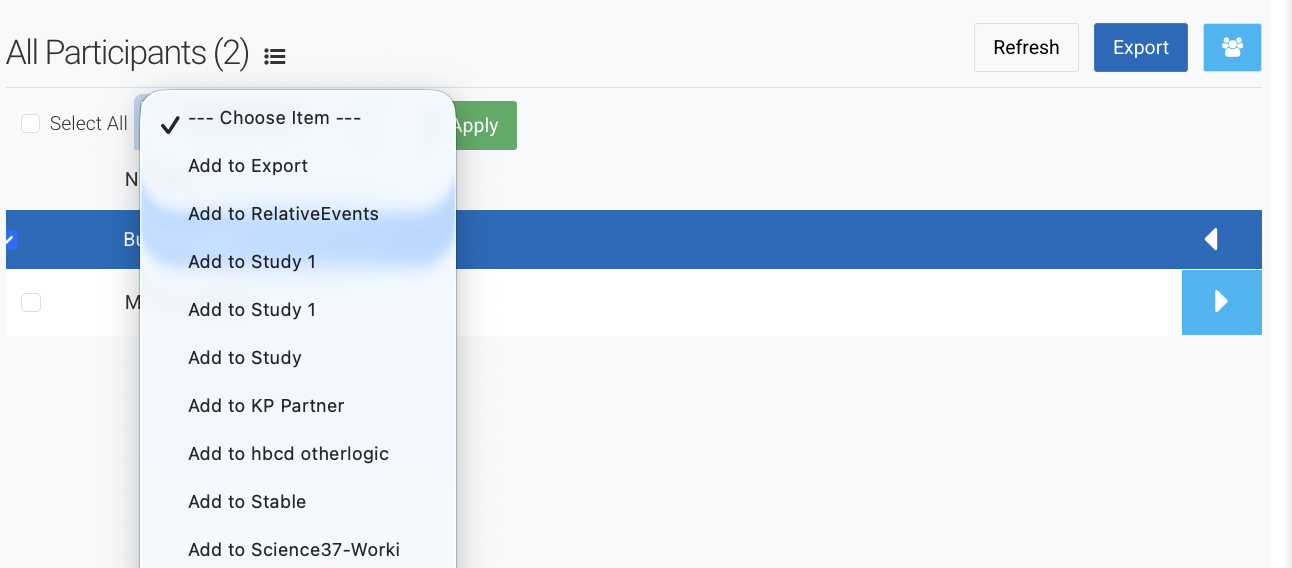Choose 'Add to hbcd otherlogic' item
Image resolution: width=1292 pixels, height=568 pixels.
pyautogui.click(x=288, y=454)
